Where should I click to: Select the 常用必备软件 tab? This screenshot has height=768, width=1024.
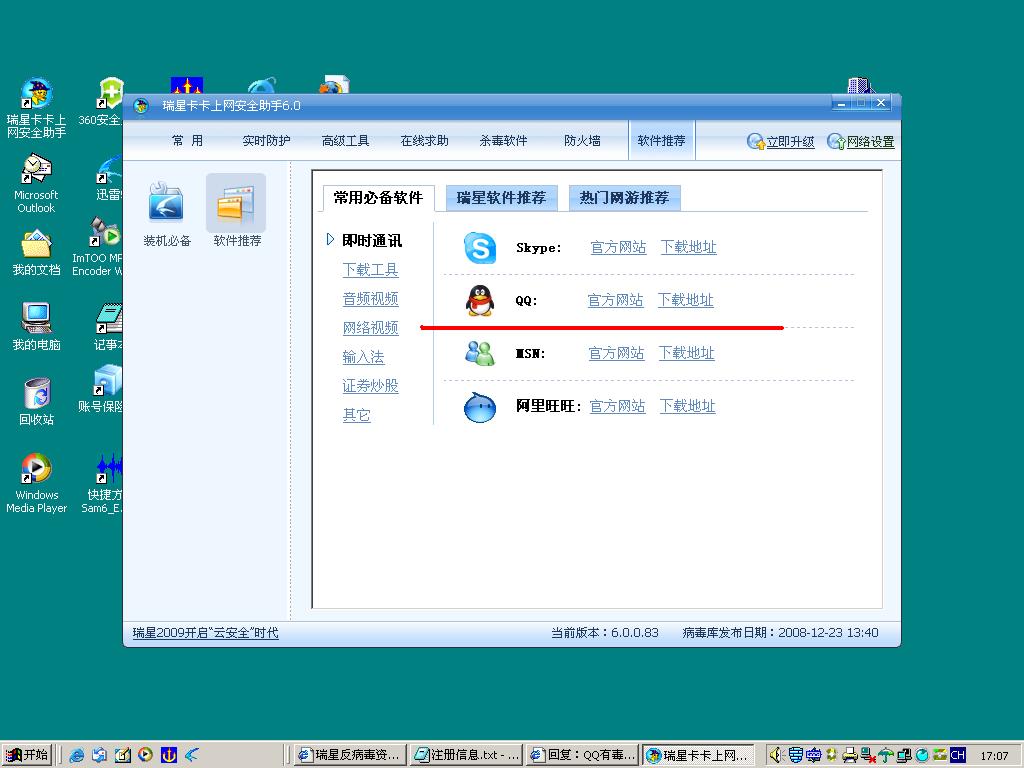(x=378, y=198)
